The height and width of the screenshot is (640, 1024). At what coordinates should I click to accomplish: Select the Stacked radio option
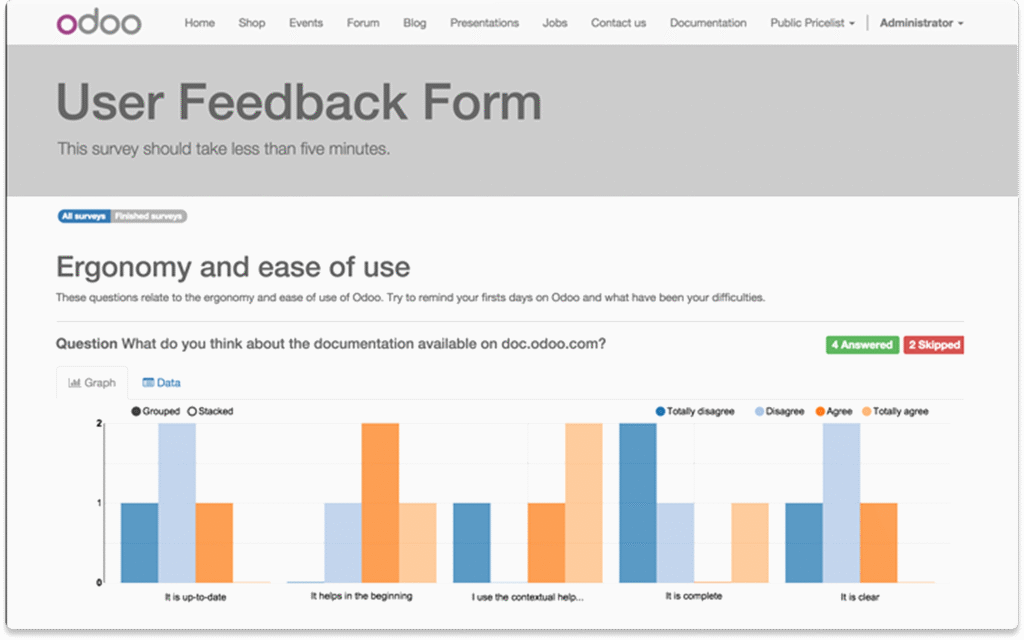[x=192, y=411]
